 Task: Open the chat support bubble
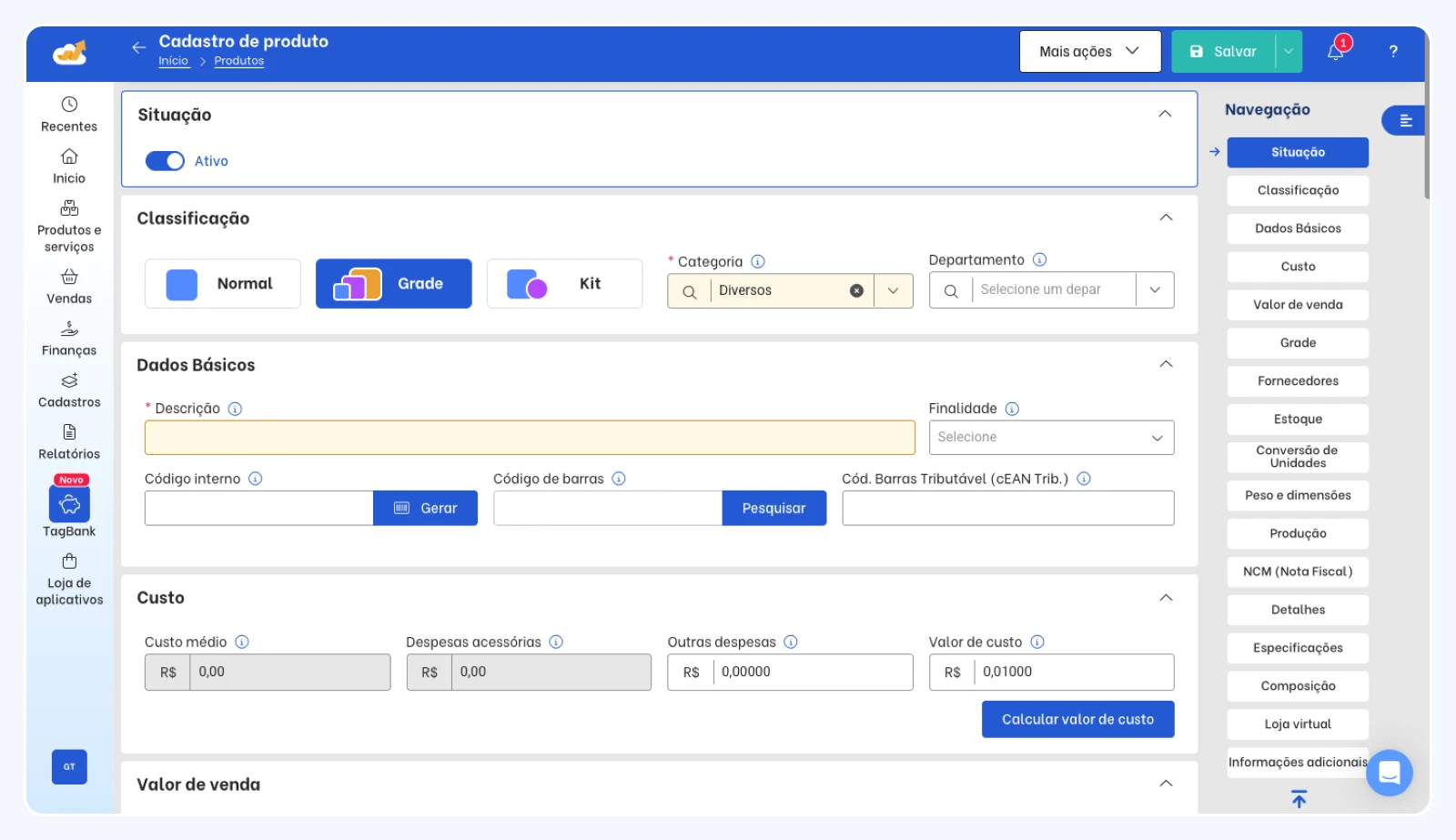click(x=1389, y=773)
